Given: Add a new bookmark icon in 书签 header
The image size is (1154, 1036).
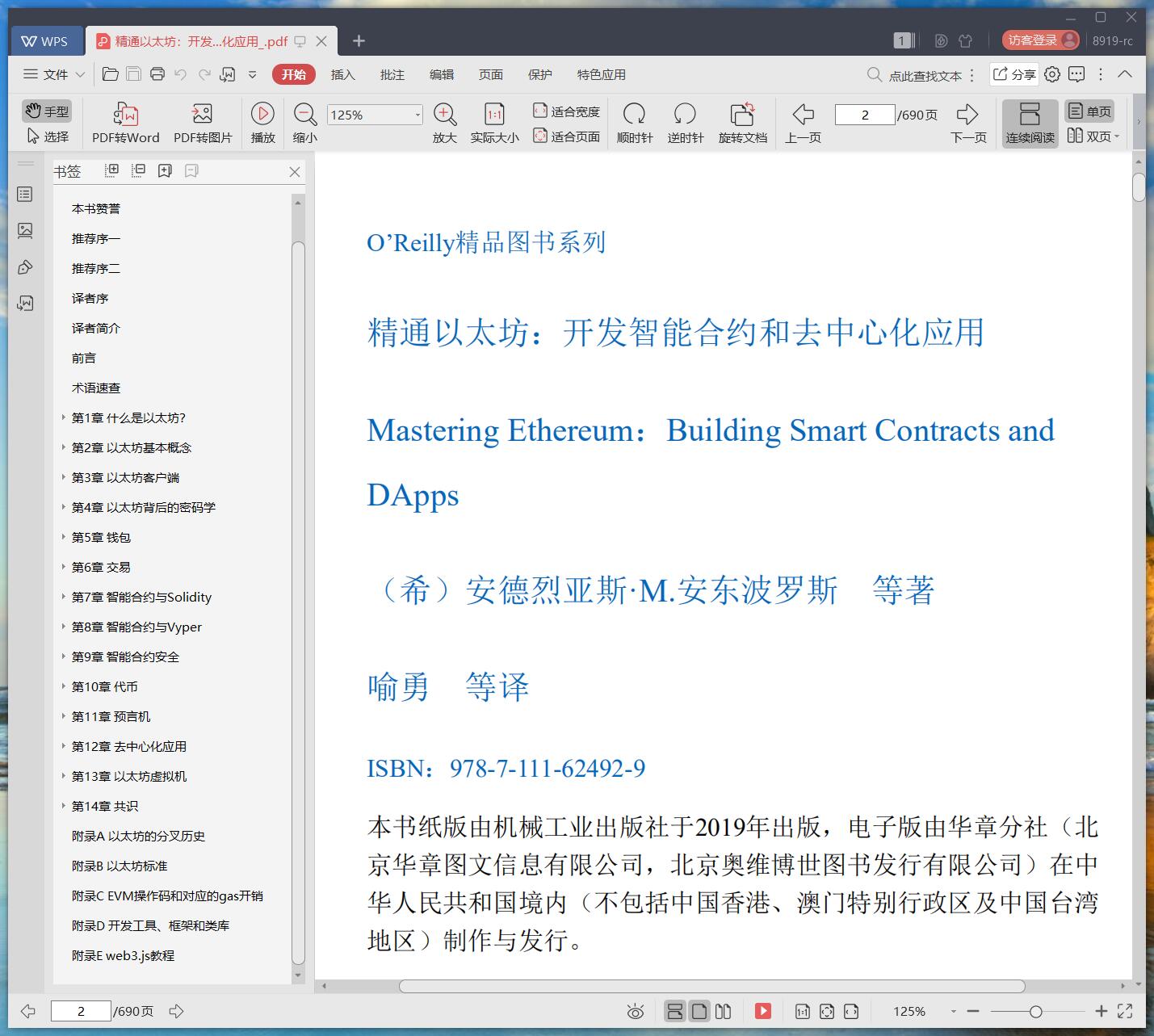Looking at the screenshot, I should coord(165,170).
